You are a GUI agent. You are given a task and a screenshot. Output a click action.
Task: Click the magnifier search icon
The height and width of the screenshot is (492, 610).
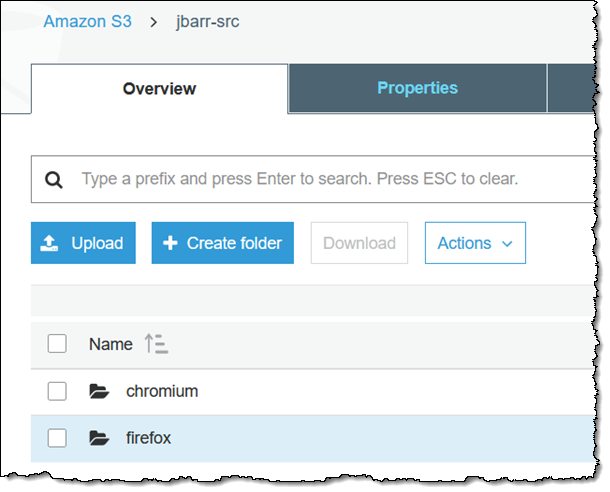click(x=55, y=180)
